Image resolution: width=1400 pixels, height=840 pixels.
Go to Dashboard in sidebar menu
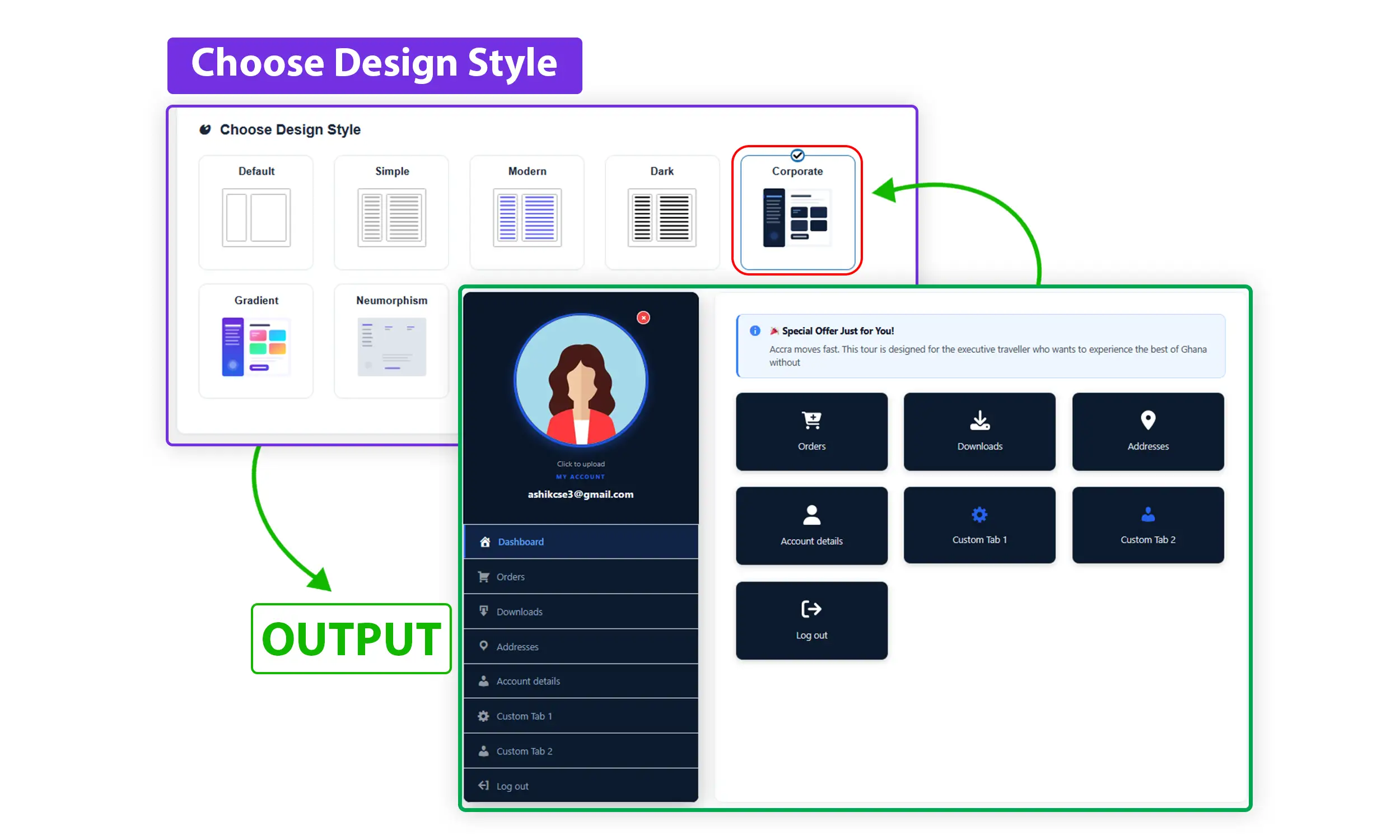(580, 541)
